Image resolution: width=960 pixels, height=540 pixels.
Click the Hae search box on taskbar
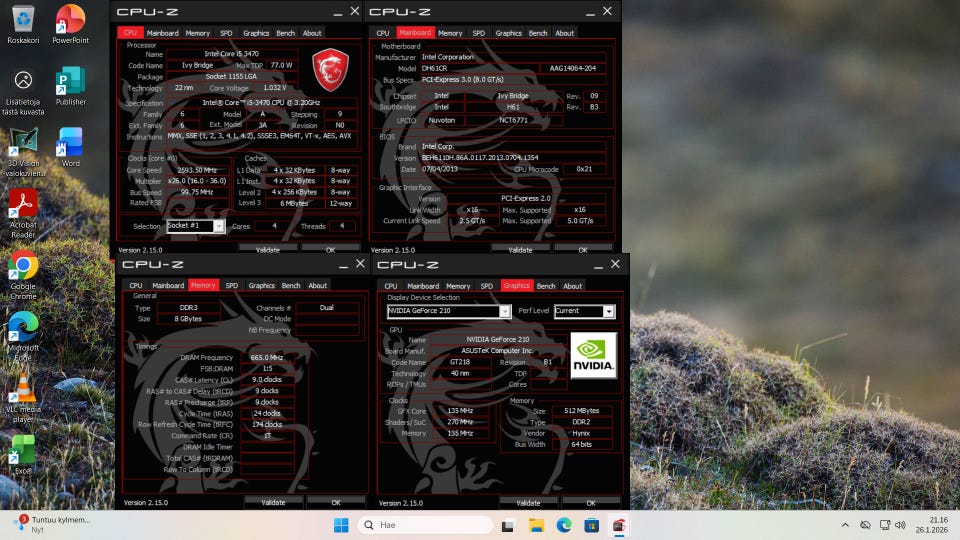(425, 525)
